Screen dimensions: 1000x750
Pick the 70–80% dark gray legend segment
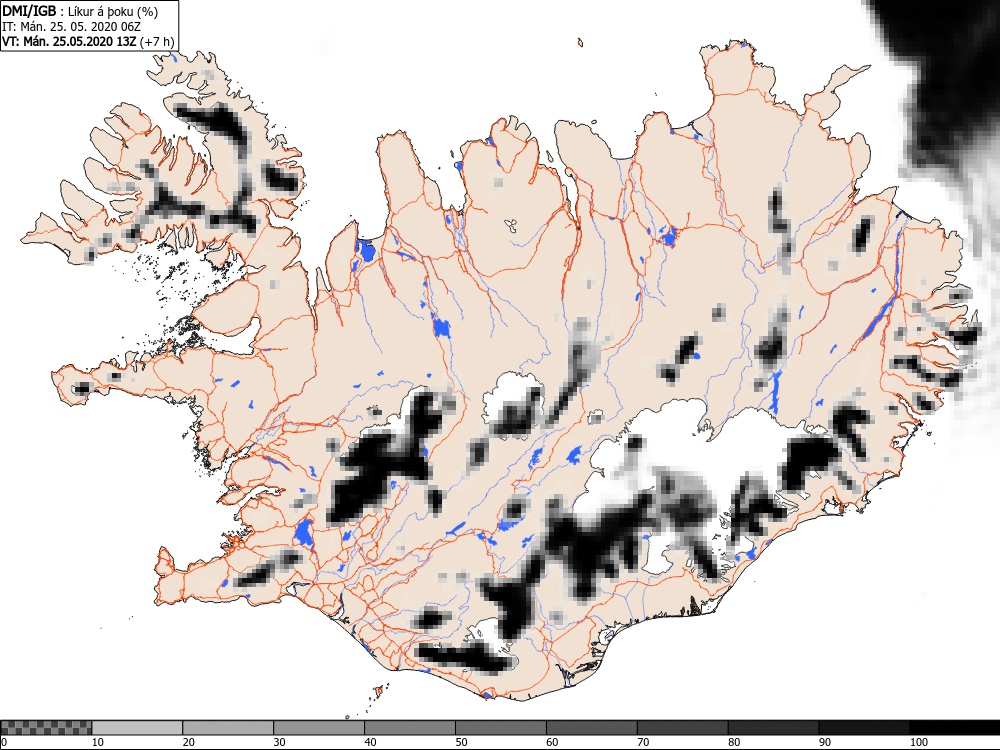682,728
